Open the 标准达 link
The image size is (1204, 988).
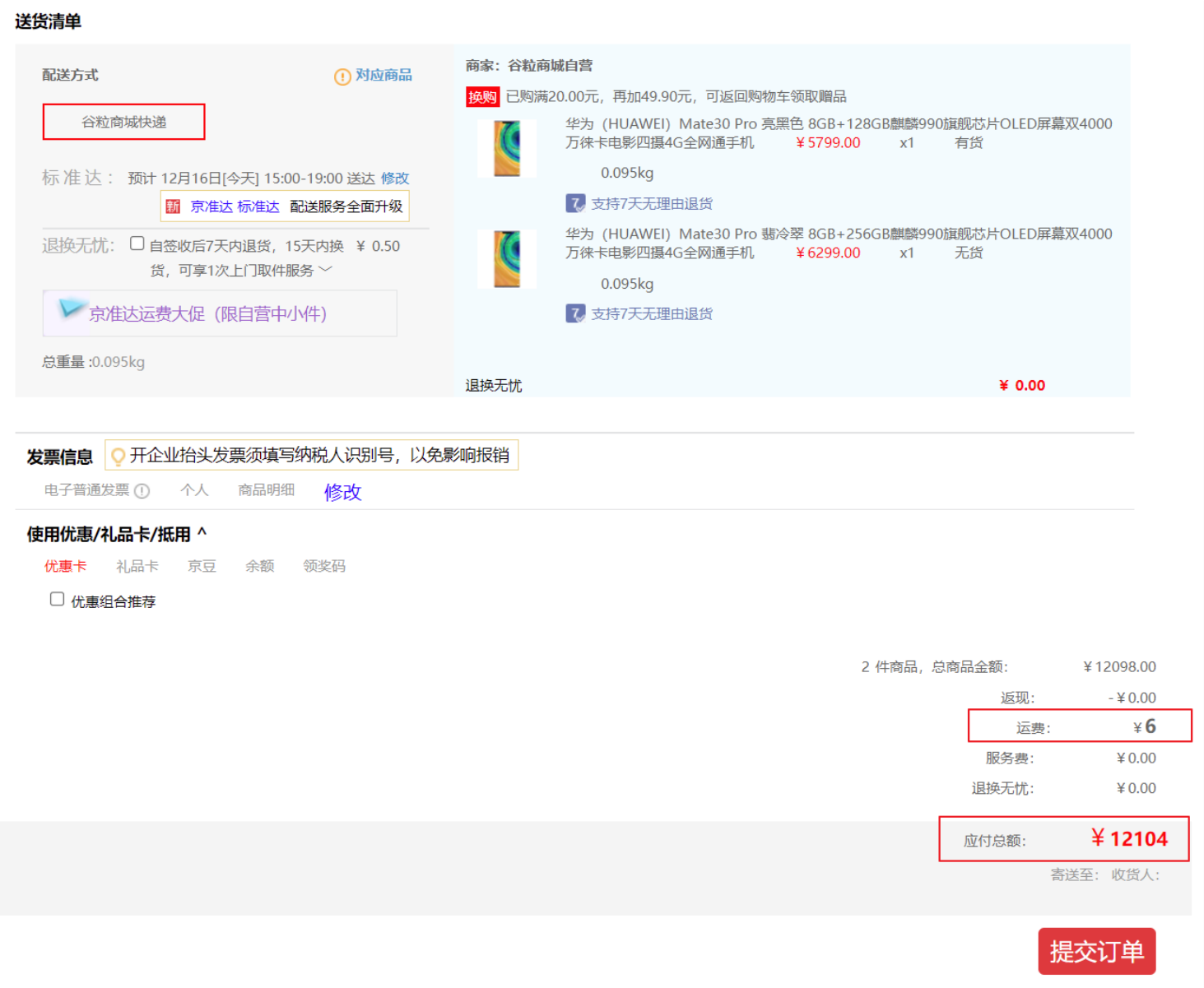coord(258,206)
